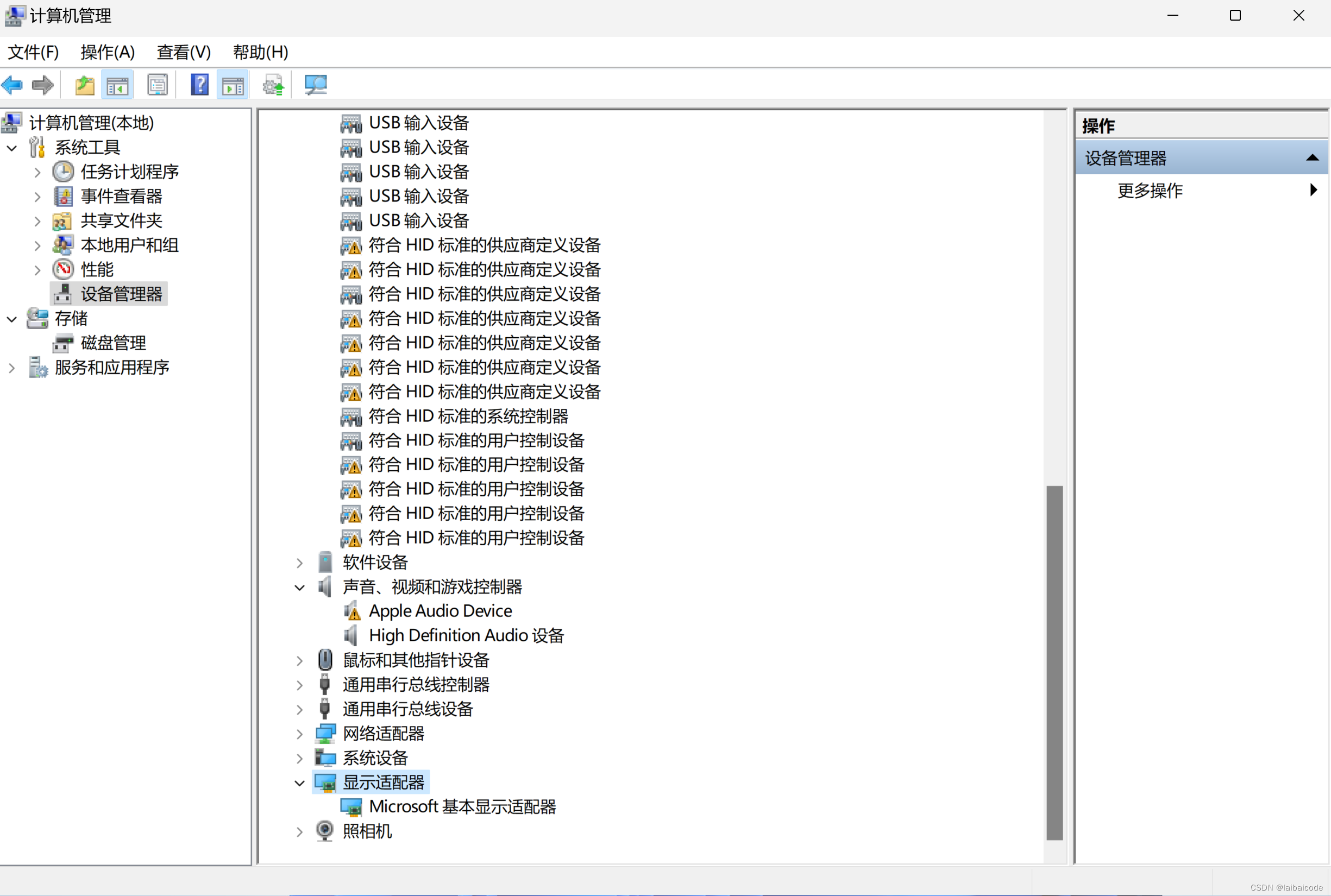Screen dimensions: 1331x896
Task: Click the Back arrow toolbar icon
Action: tap(12, 86)
